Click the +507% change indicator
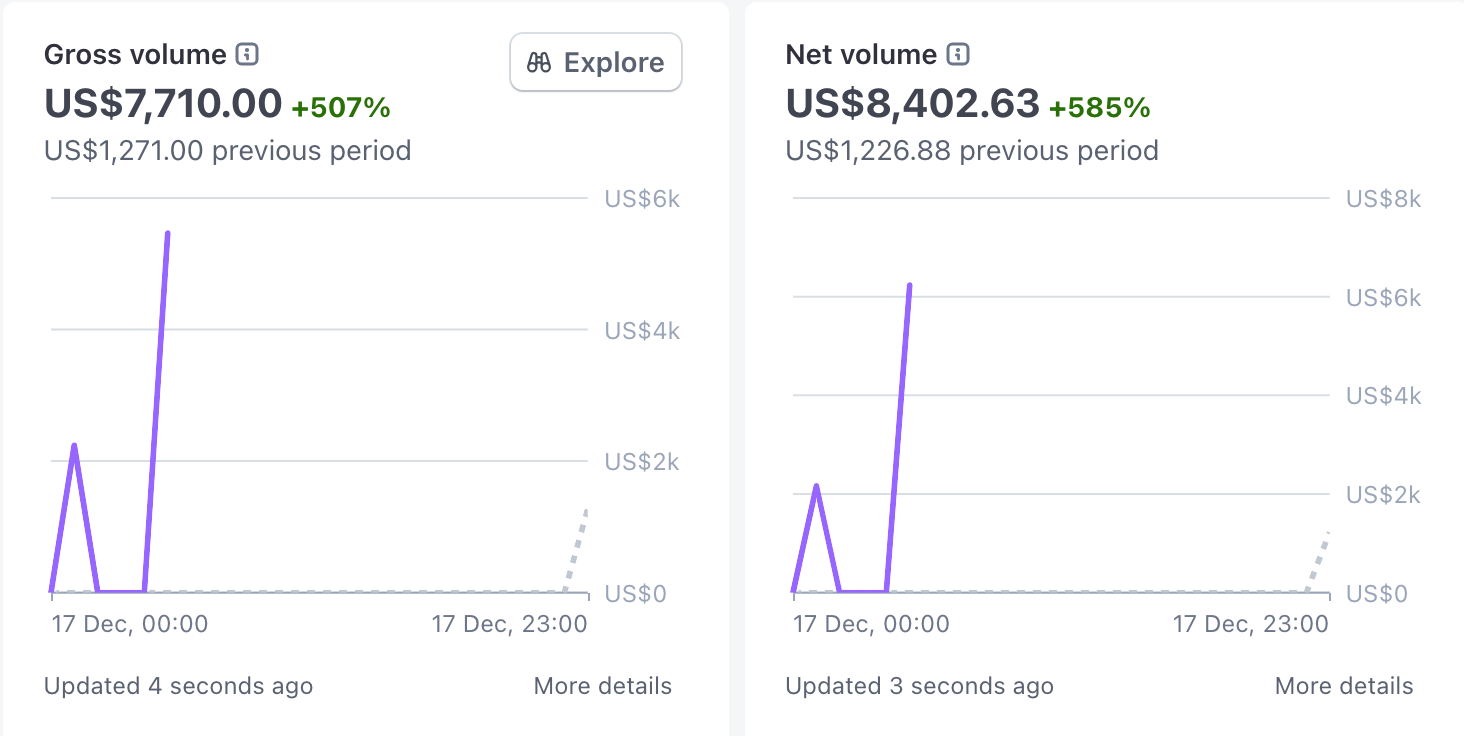Image resolution: width=1464 pixels, height=736 pixels. pos(340,106)
